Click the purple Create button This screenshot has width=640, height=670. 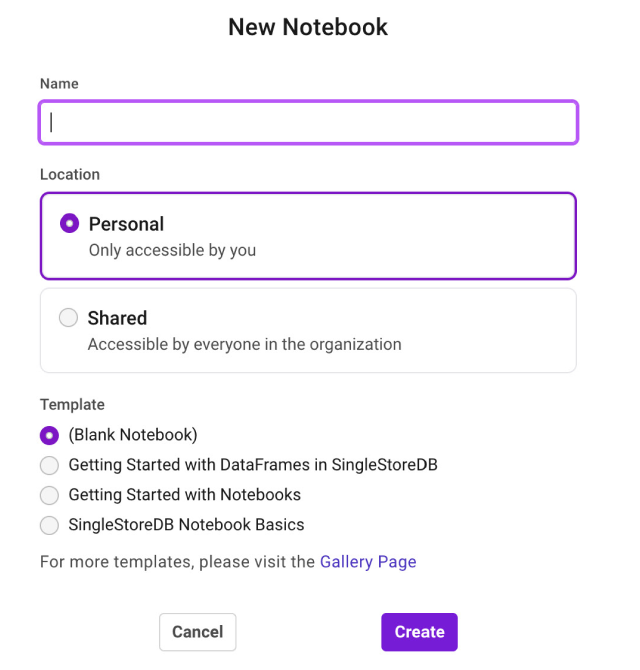coord(419,632)
